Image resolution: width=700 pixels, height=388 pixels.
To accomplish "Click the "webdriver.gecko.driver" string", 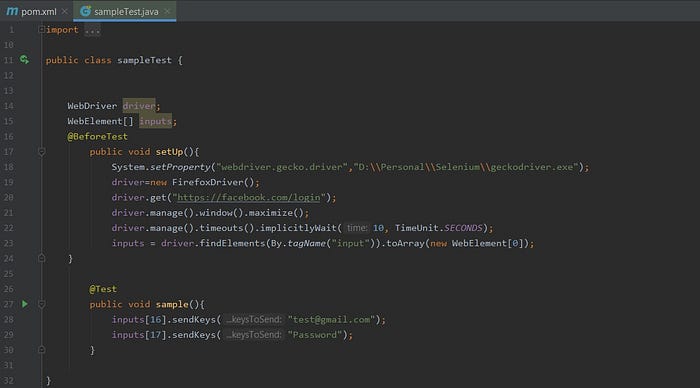I will point(282,167).
